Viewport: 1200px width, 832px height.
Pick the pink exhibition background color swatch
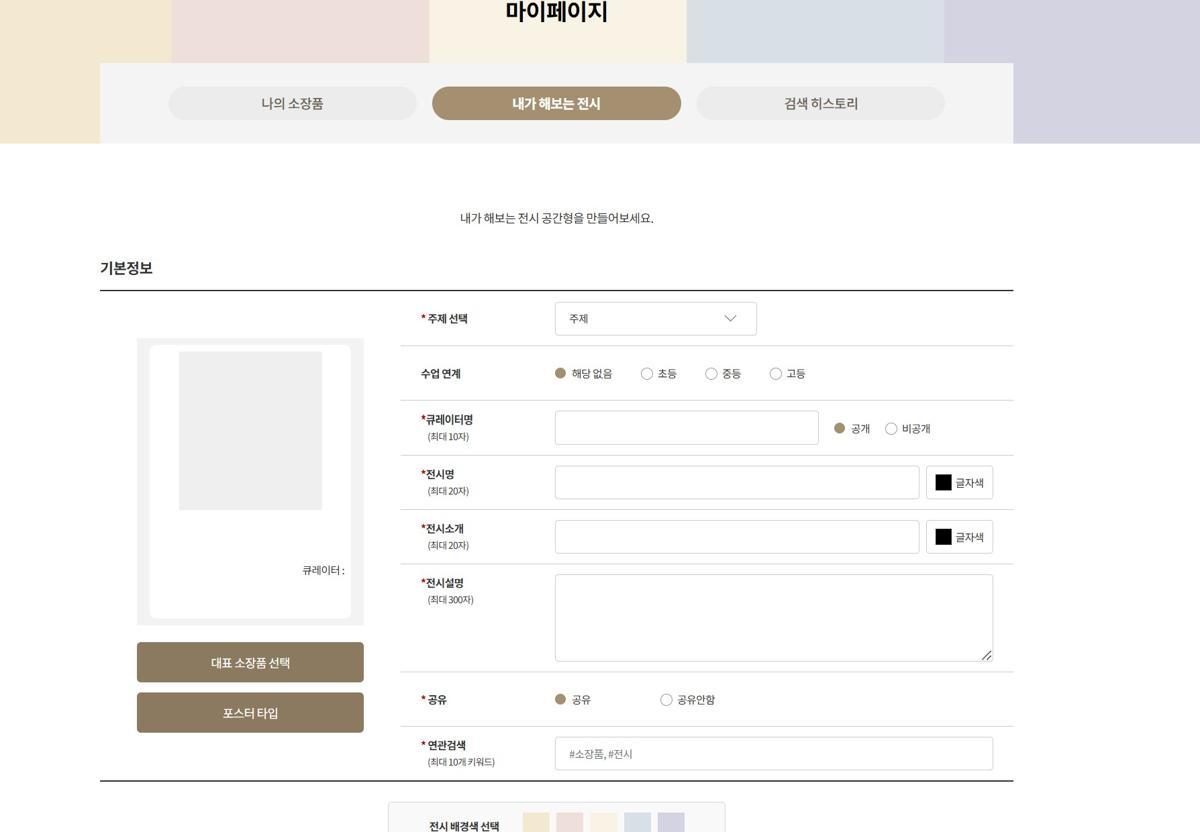click(x=569, y=823)
